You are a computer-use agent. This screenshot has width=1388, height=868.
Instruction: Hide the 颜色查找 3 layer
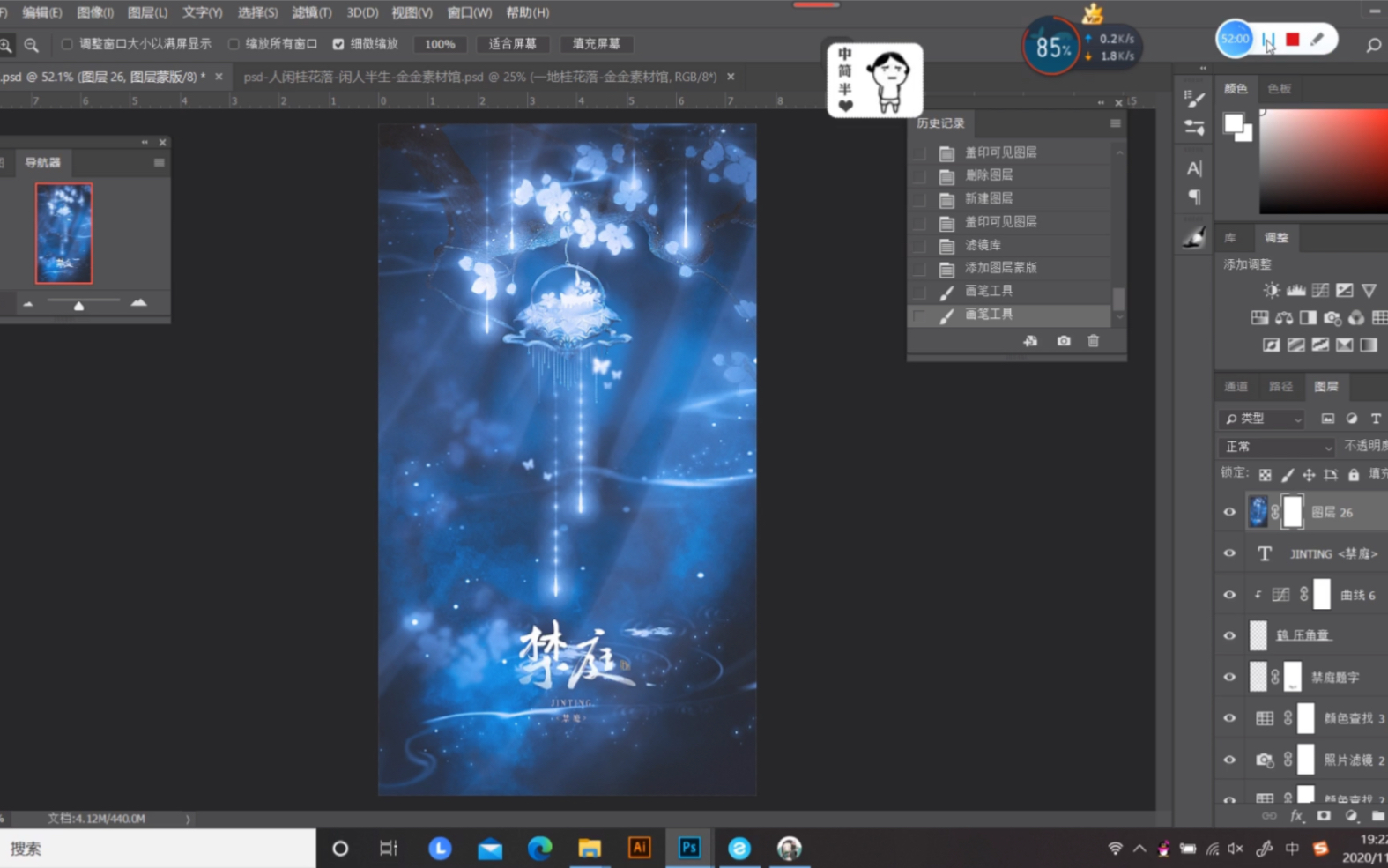(x=1229, y=718)
